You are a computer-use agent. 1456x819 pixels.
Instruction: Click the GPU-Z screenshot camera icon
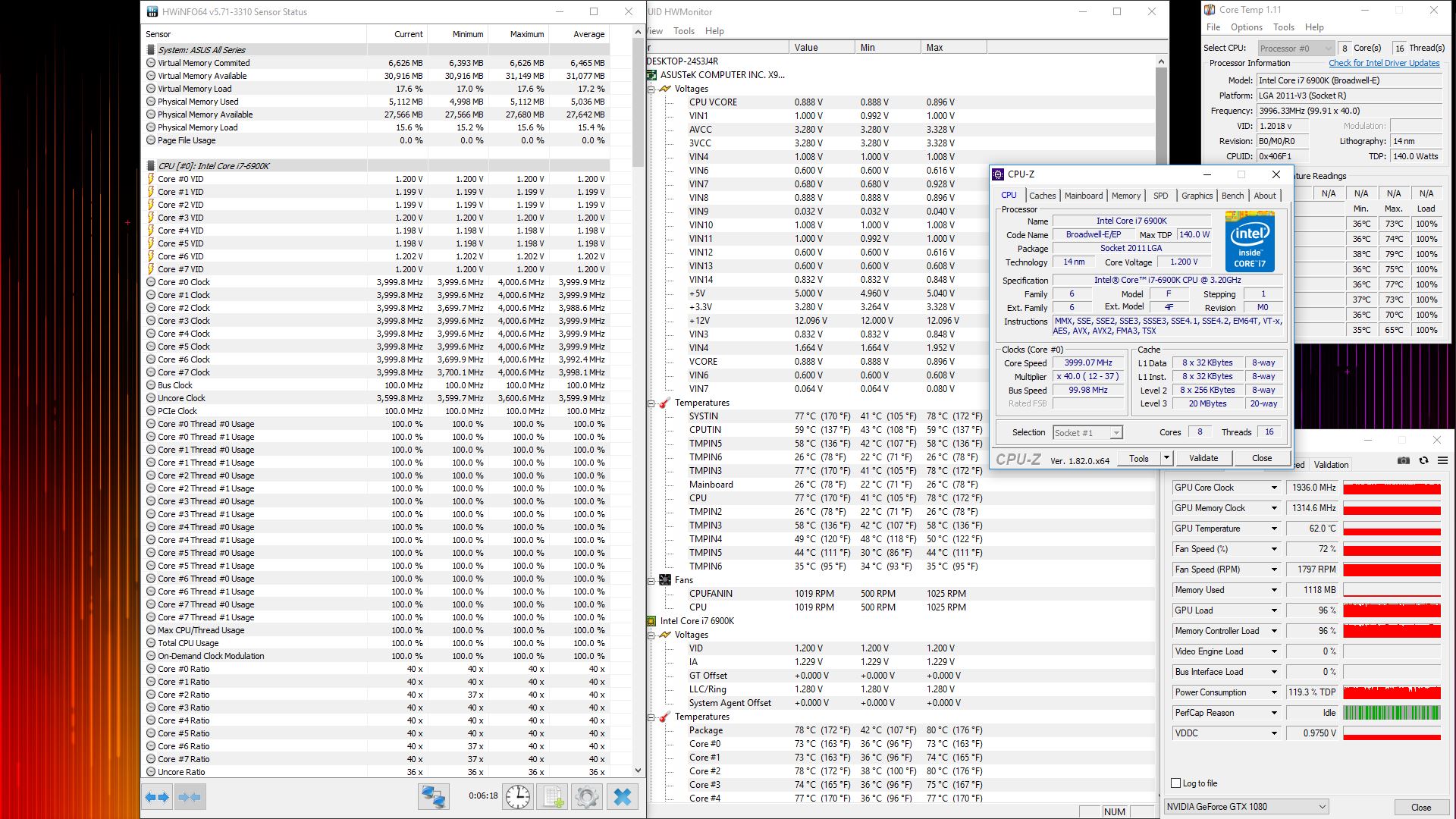click(x=1404, y=460)
